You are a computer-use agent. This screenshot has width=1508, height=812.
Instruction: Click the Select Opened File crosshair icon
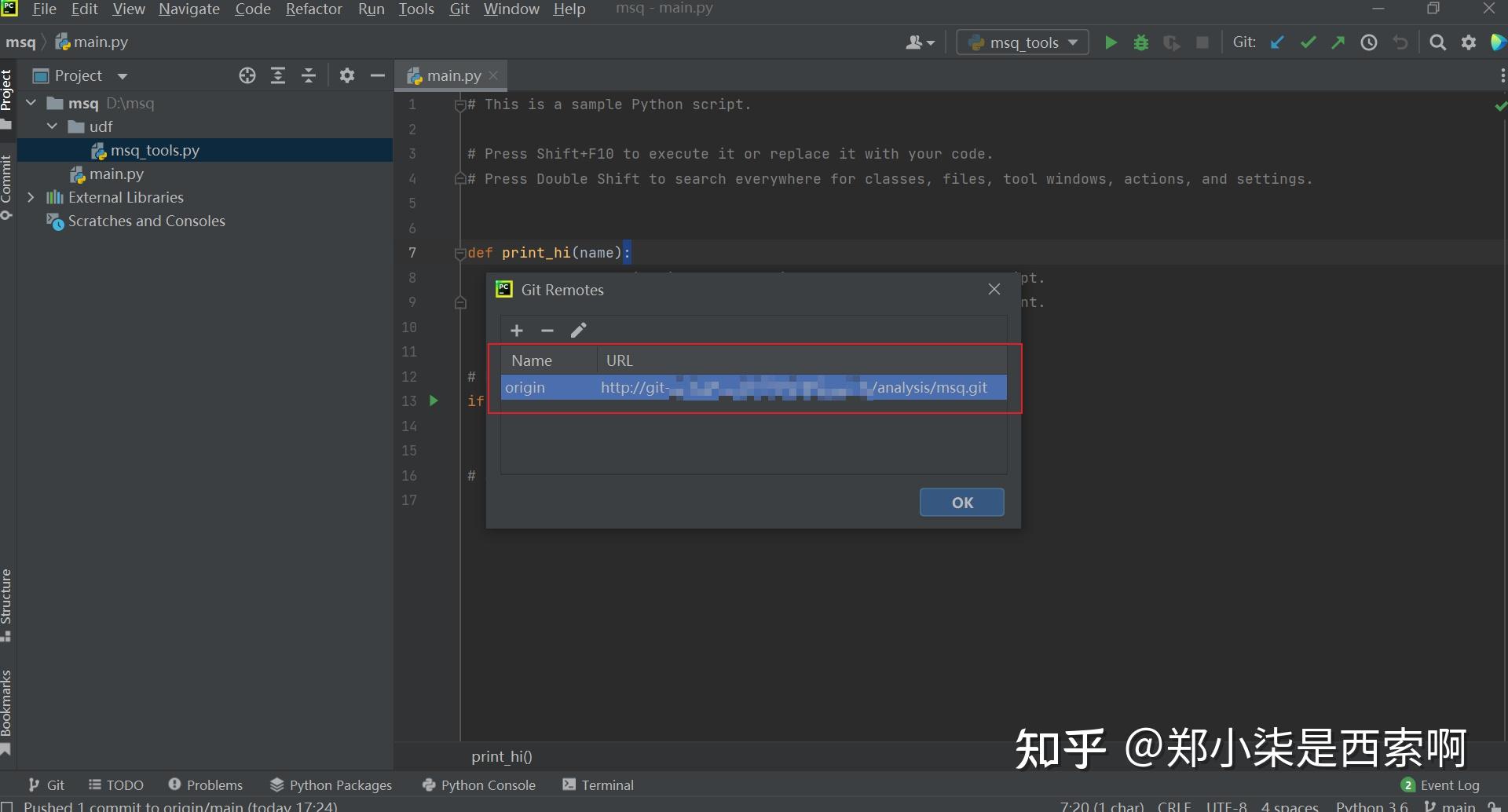[x=247, y=75]
